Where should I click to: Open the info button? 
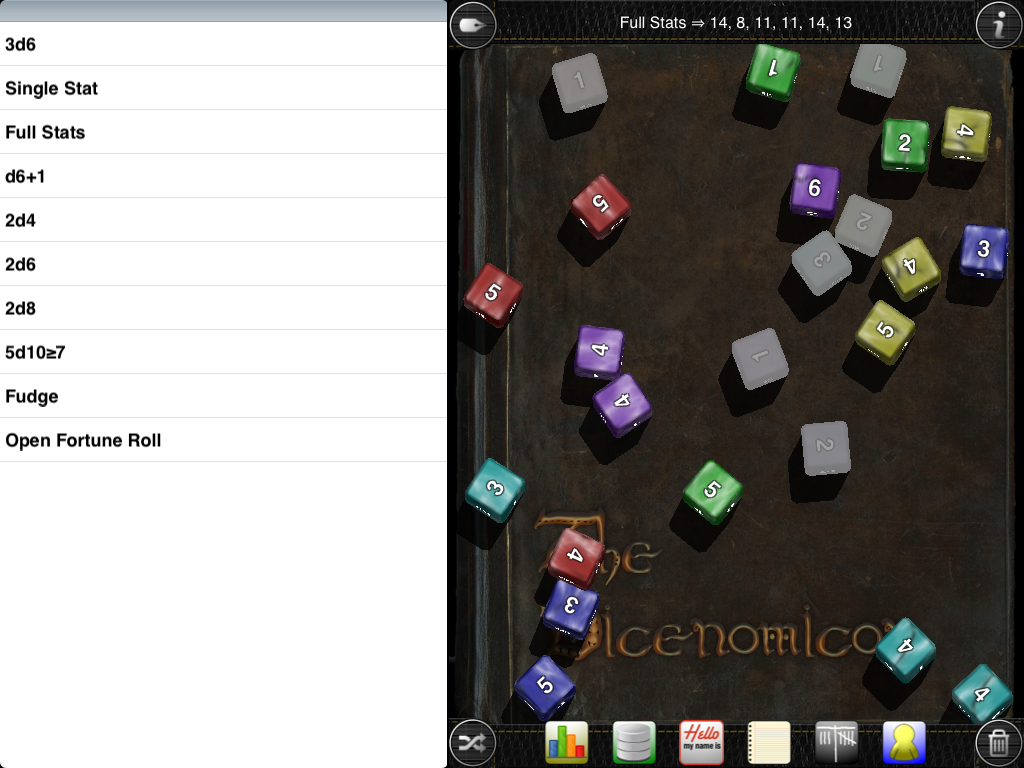click(998, 25)
